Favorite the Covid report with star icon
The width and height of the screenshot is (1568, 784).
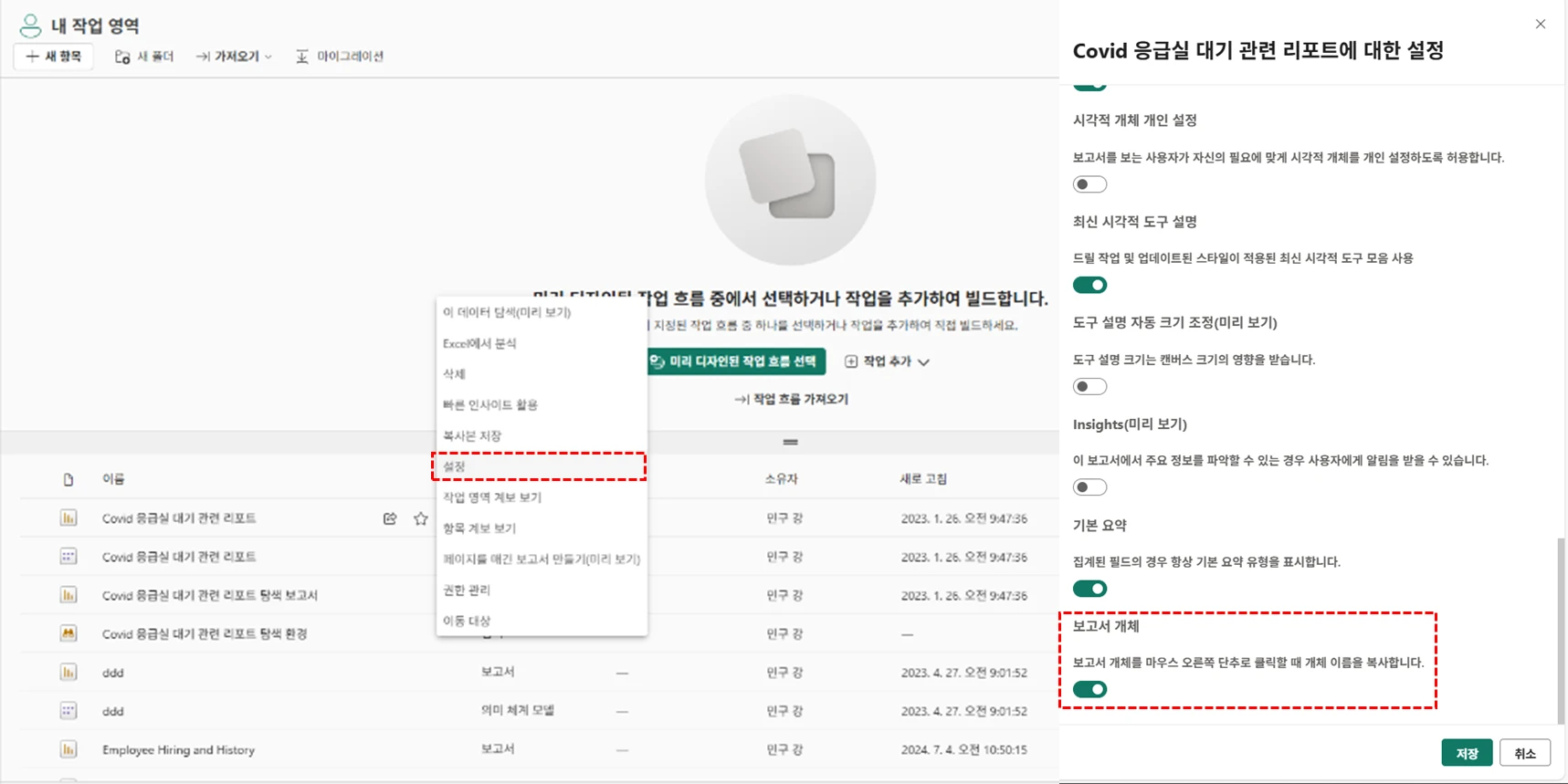[420, 518]
